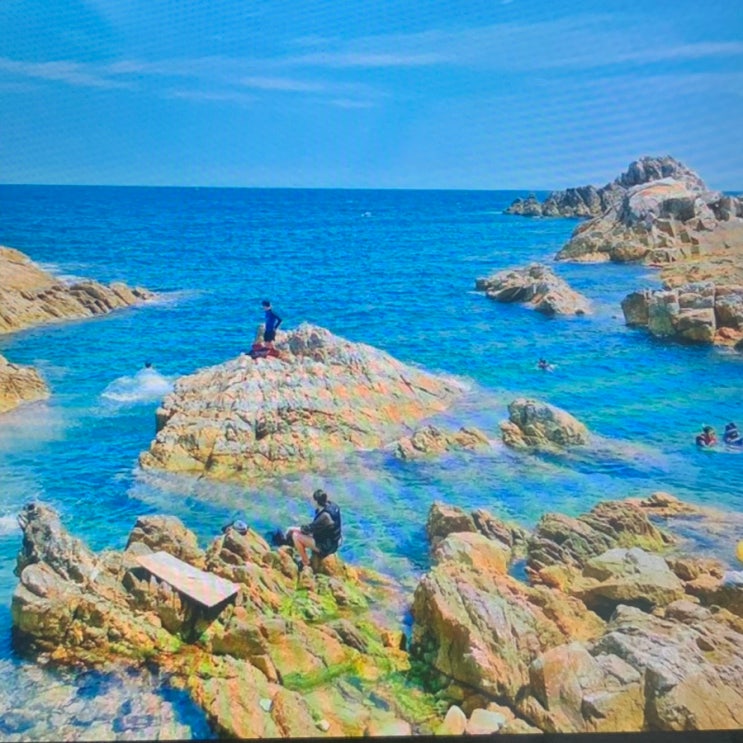Click the displayed rocky coastline photo
This screenshot has height=743, width=743.
[372, 369]
